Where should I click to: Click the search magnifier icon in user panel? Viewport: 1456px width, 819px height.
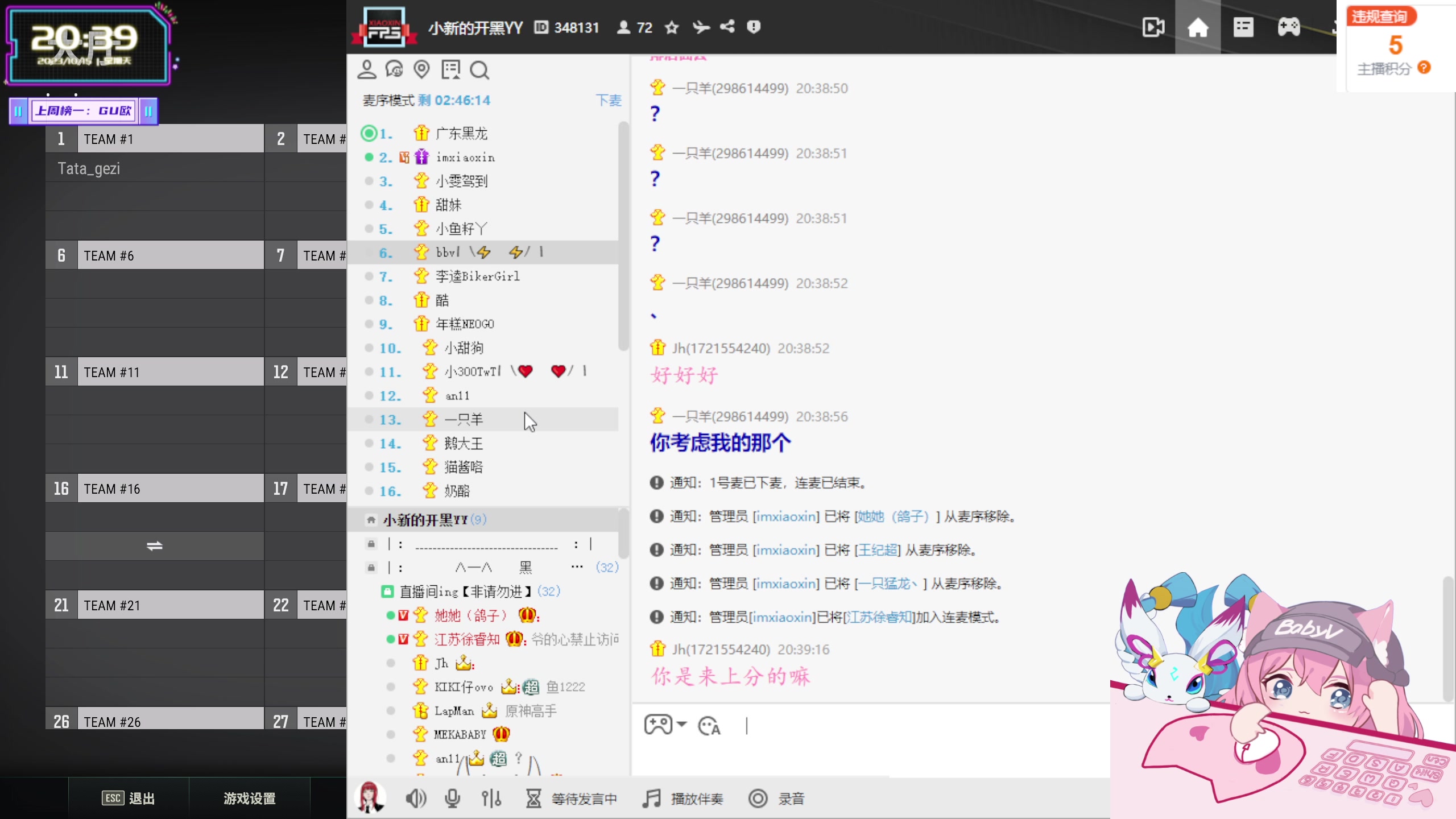coord(479,71)
